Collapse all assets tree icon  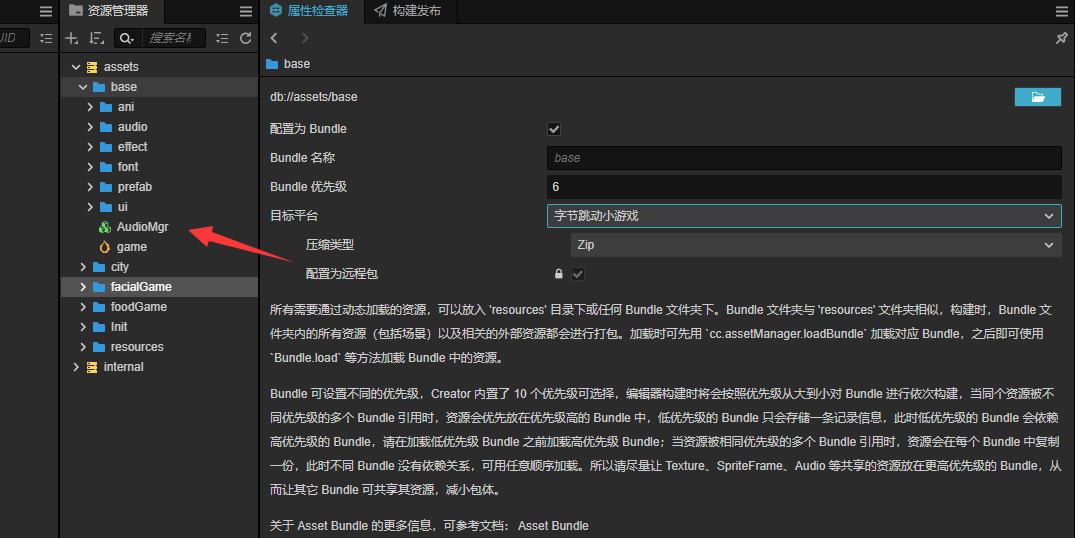point(222,38)
